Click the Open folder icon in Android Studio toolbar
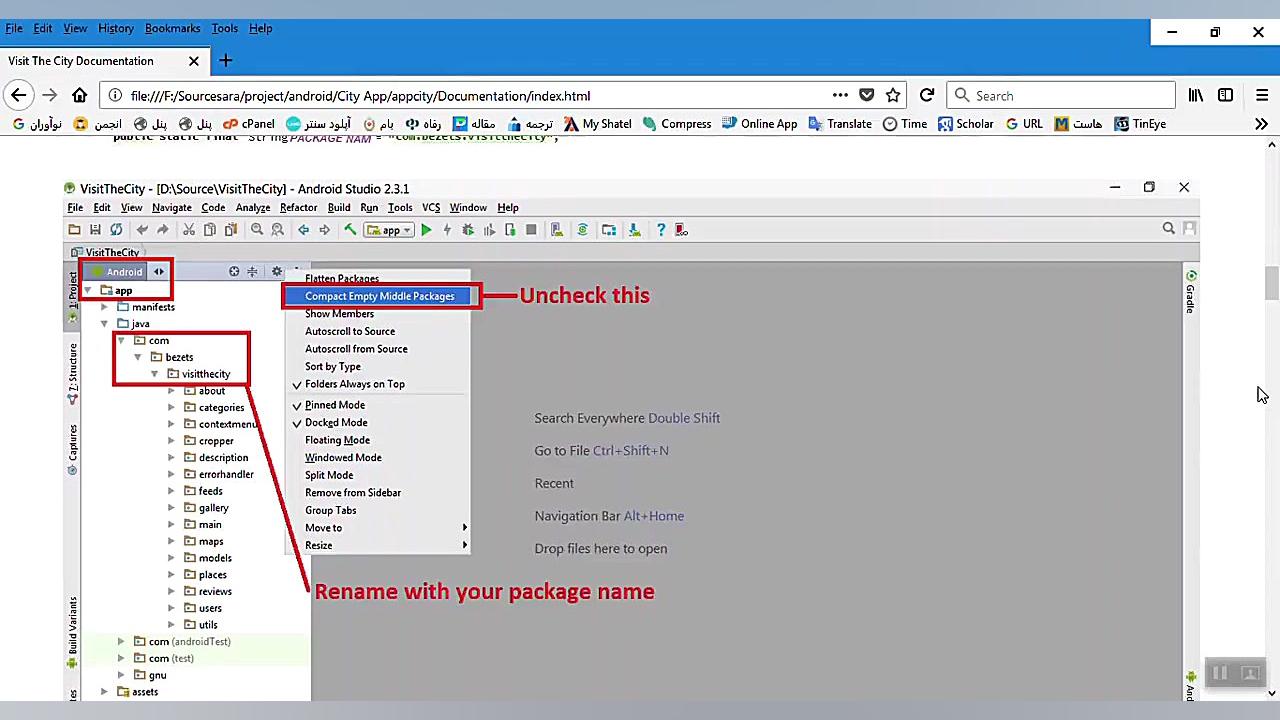 coord(74,230)
